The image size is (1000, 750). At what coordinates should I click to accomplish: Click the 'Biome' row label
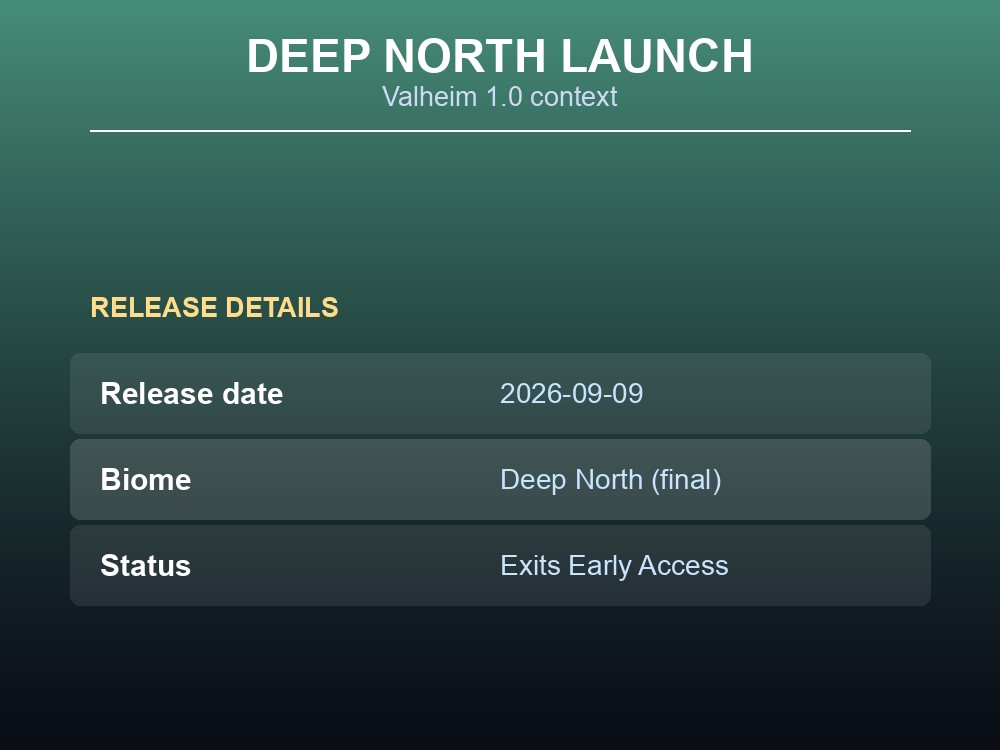(x=145, y=480)
